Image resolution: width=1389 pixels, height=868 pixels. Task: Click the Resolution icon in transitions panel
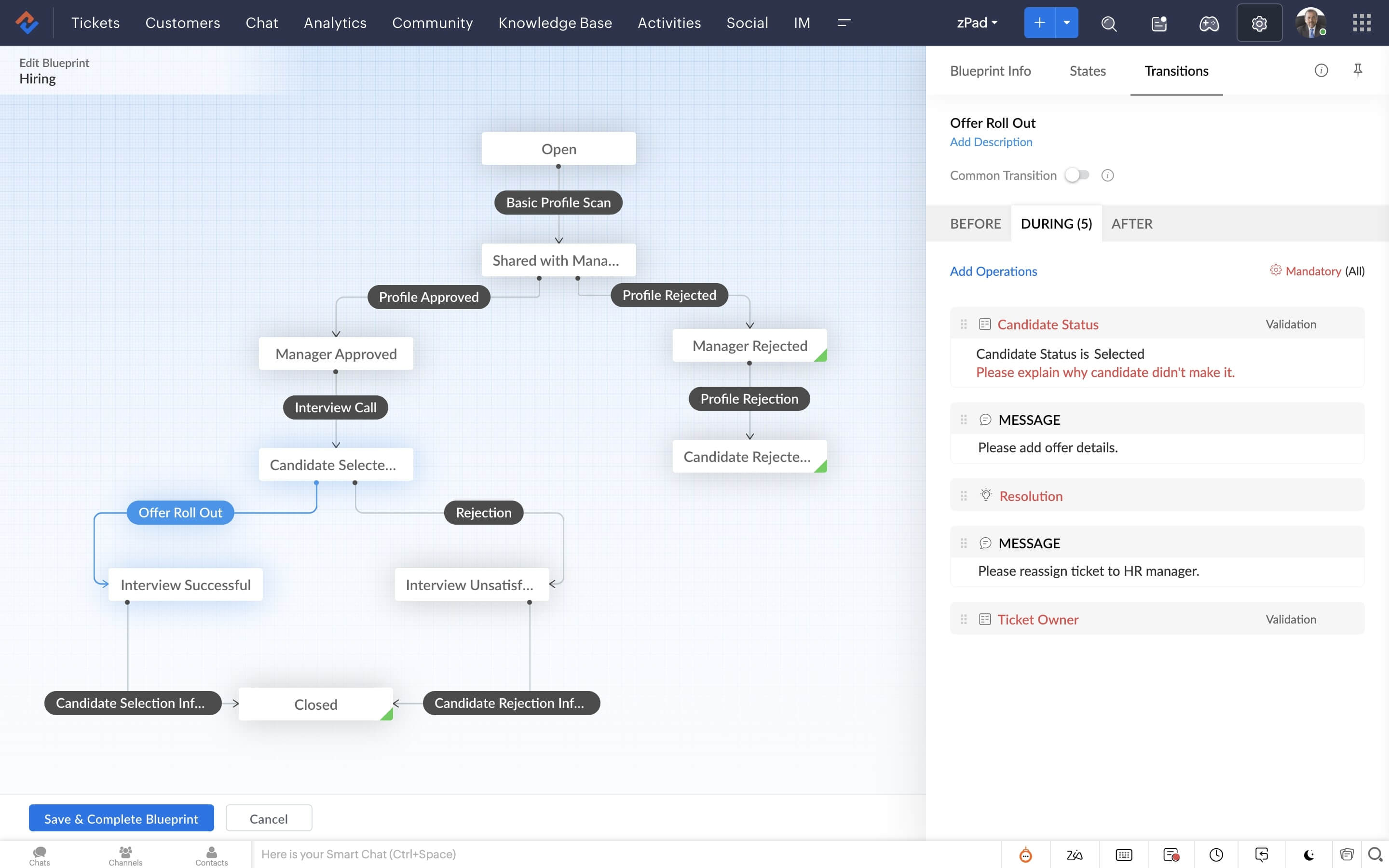click(x=985, y=495)
